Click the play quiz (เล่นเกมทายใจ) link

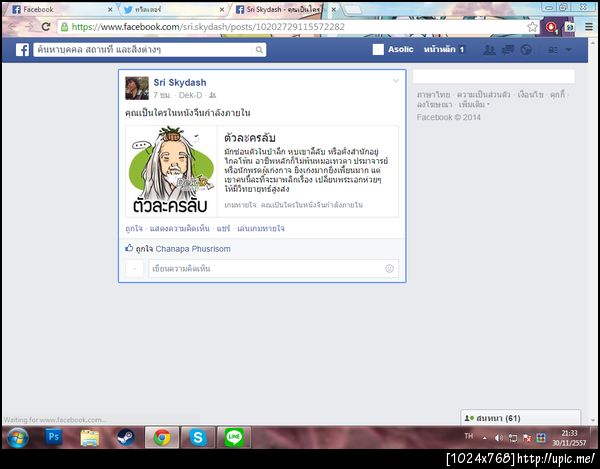pyautogui.click(x=261, y=228)
